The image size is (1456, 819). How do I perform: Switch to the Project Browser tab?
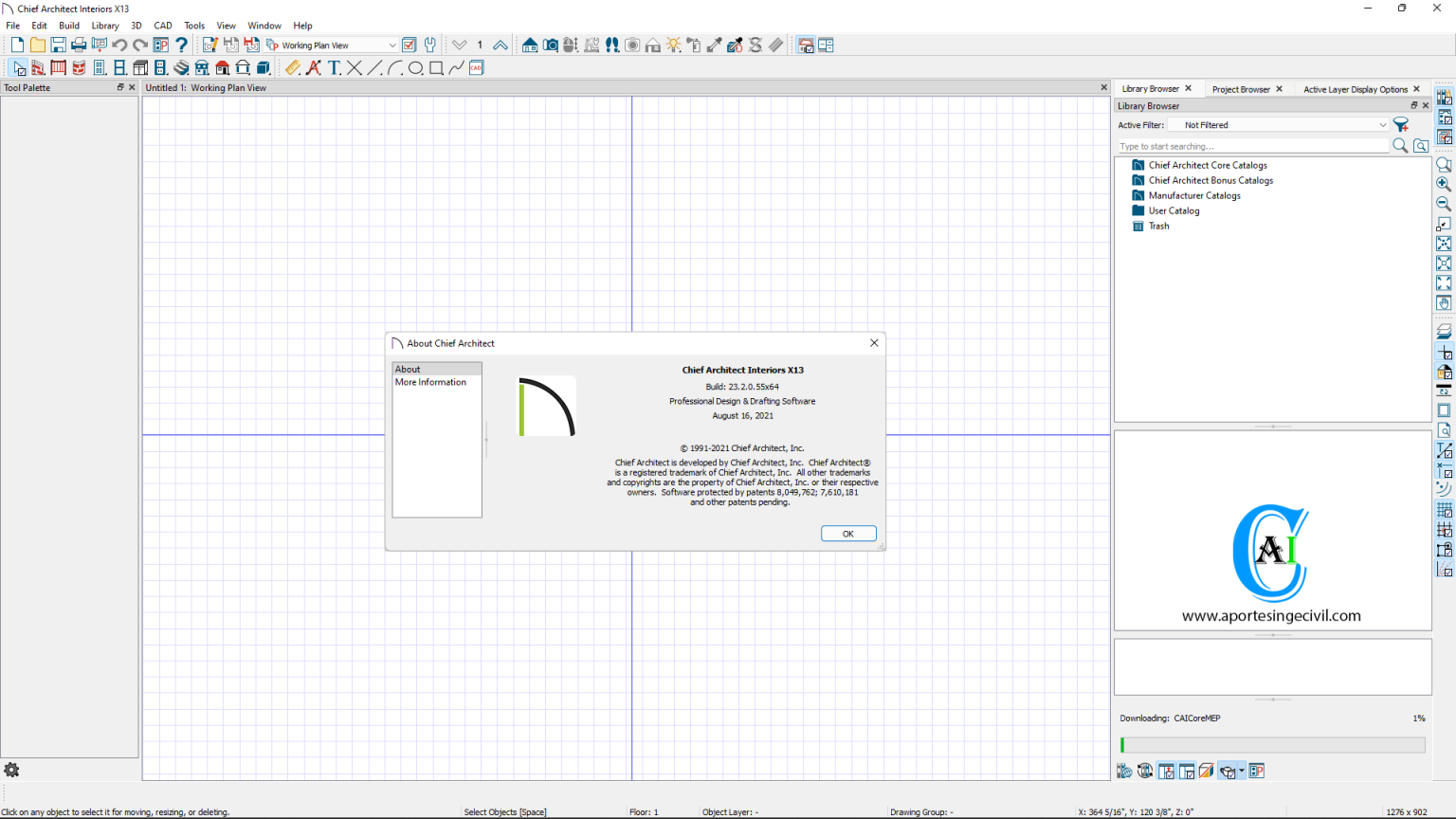1242,88
